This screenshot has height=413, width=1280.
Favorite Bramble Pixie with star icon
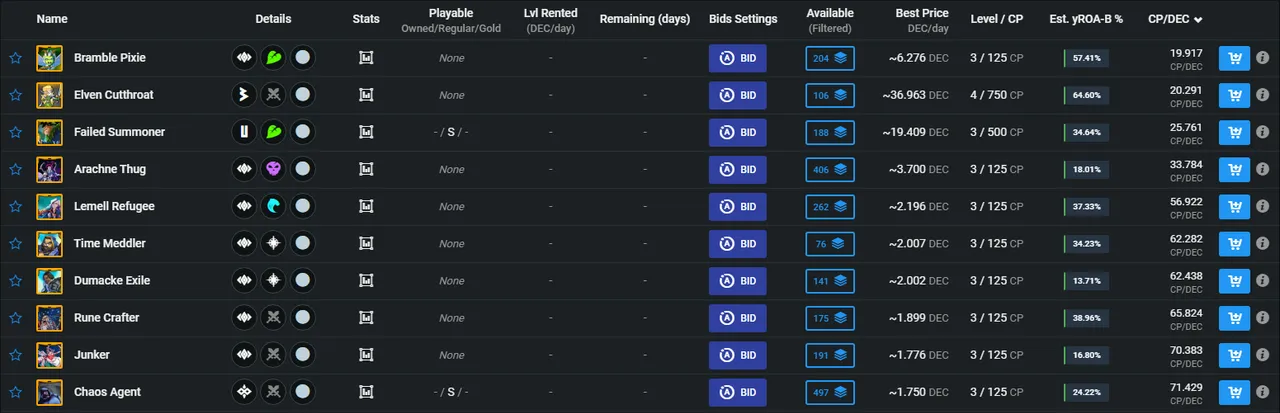(15, 58)
